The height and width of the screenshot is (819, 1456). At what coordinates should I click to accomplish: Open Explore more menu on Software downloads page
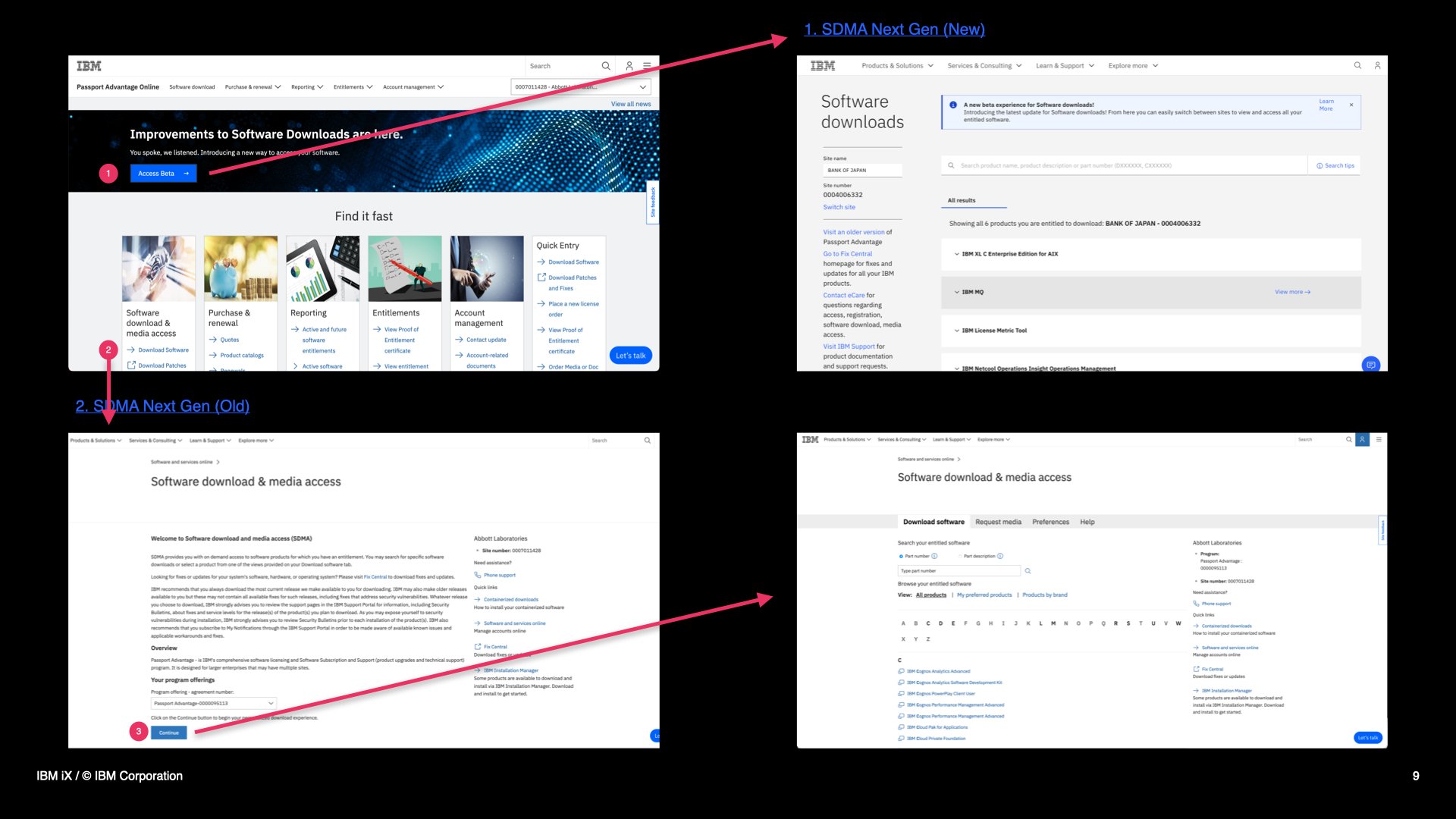click(1133, 66)
